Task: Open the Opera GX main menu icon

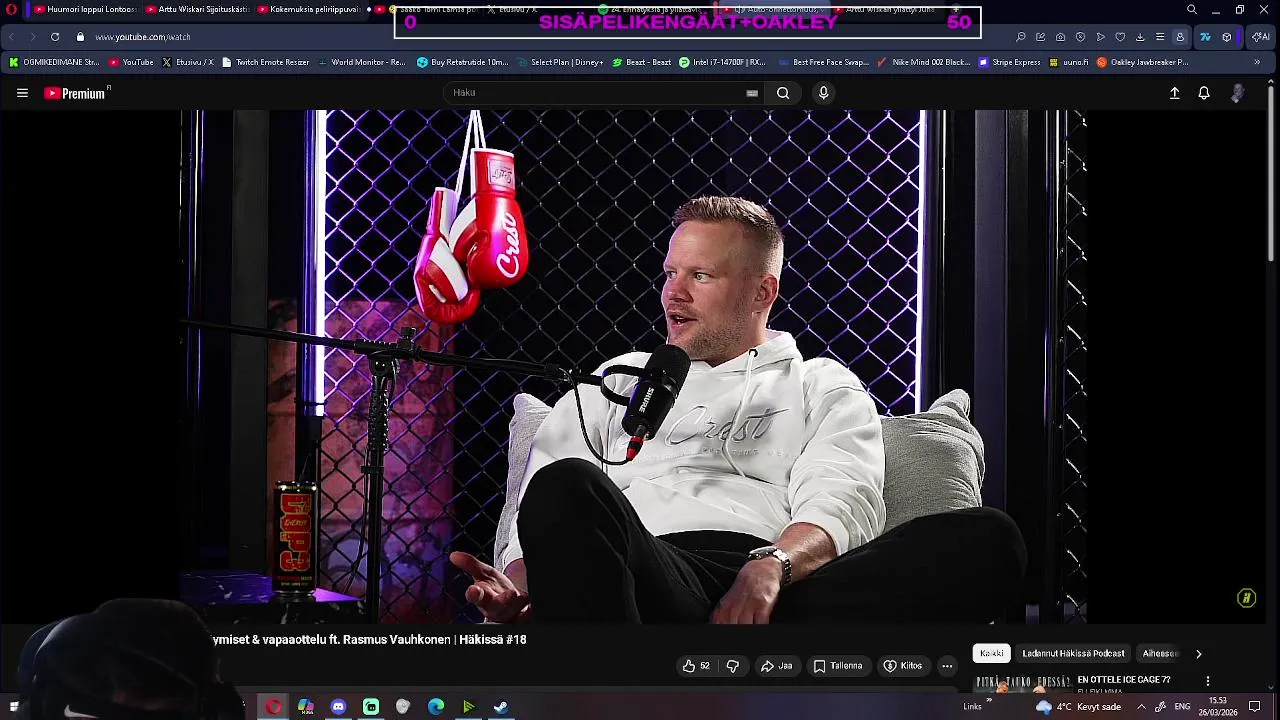Action: pos(11,10)
